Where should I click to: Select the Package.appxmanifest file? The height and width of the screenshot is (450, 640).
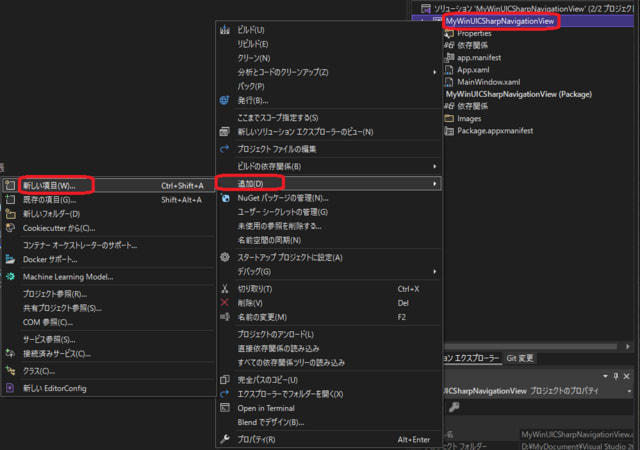coord(495,130)
